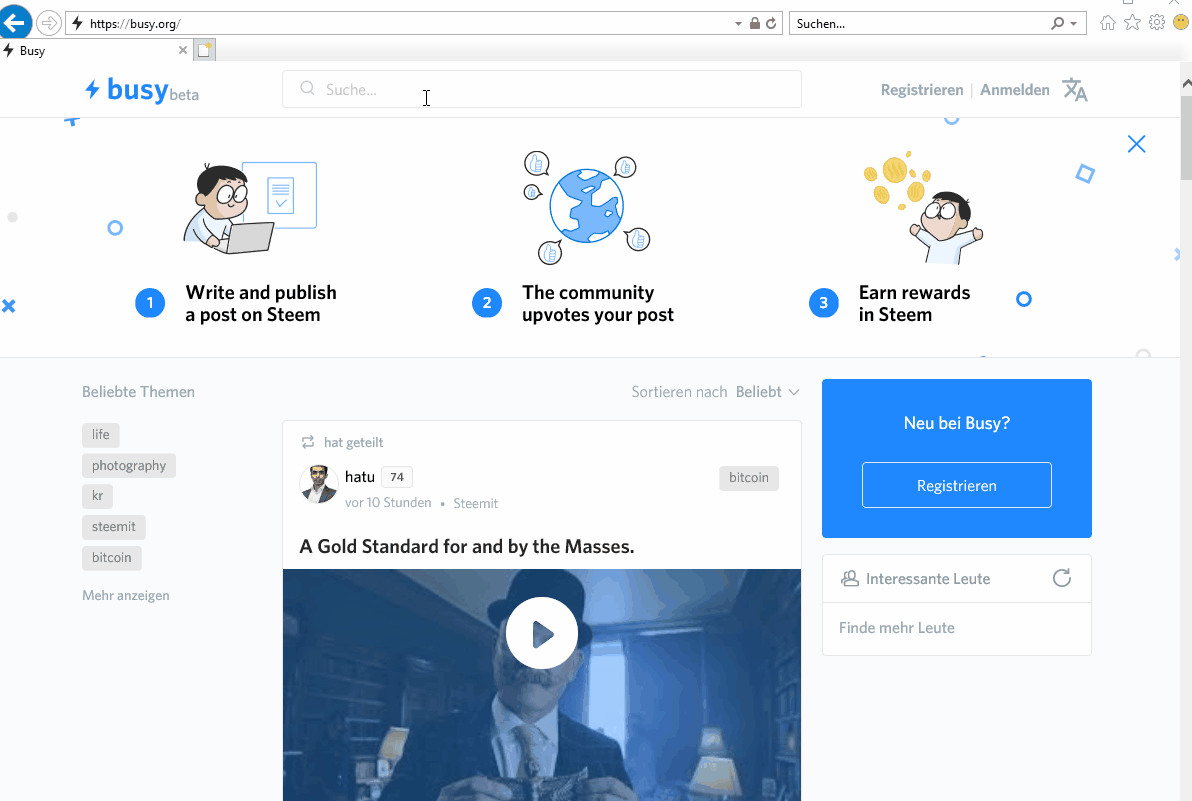Select the life topic tag
Screen dimensions: 1192x801
(x=100, y=435)
